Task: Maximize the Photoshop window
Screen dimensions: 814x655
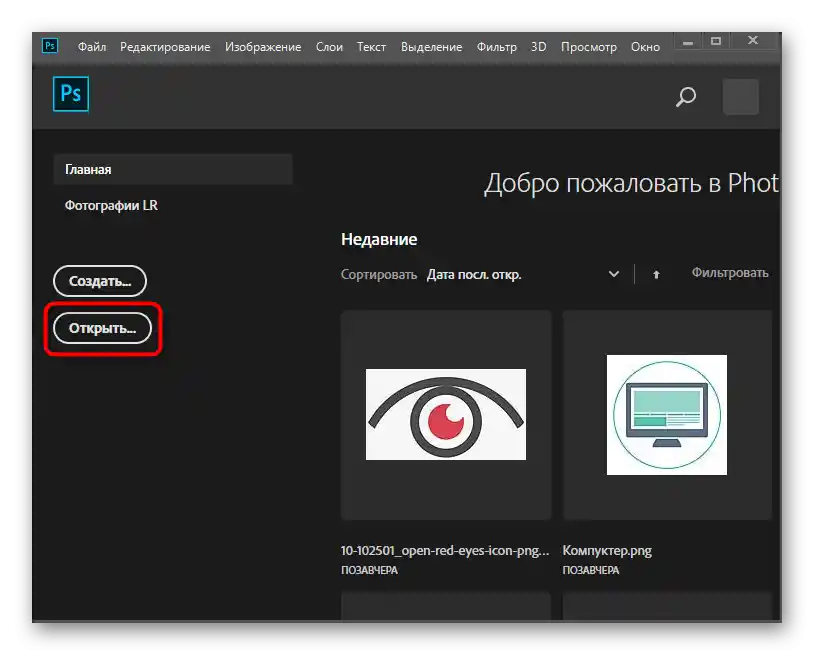Action: coord(716,42)
